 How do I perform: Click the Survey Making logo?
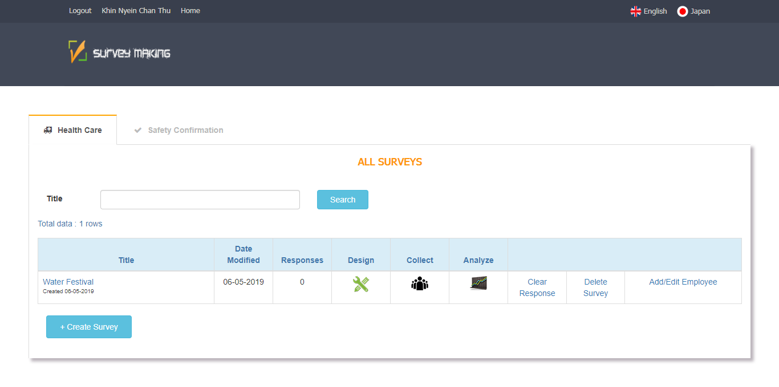(x=119, y=52)
